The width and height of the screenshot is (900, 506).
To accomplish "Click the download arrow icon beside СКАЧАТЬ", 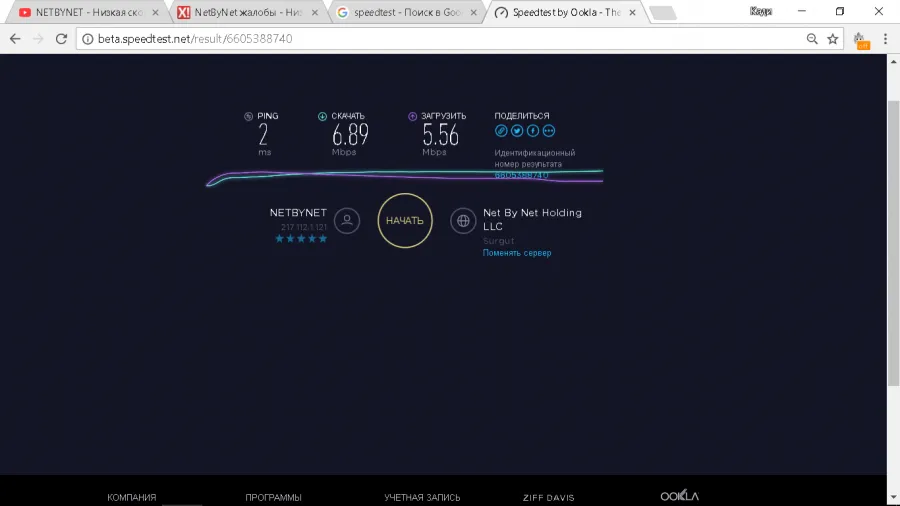I will coord(323,116).
